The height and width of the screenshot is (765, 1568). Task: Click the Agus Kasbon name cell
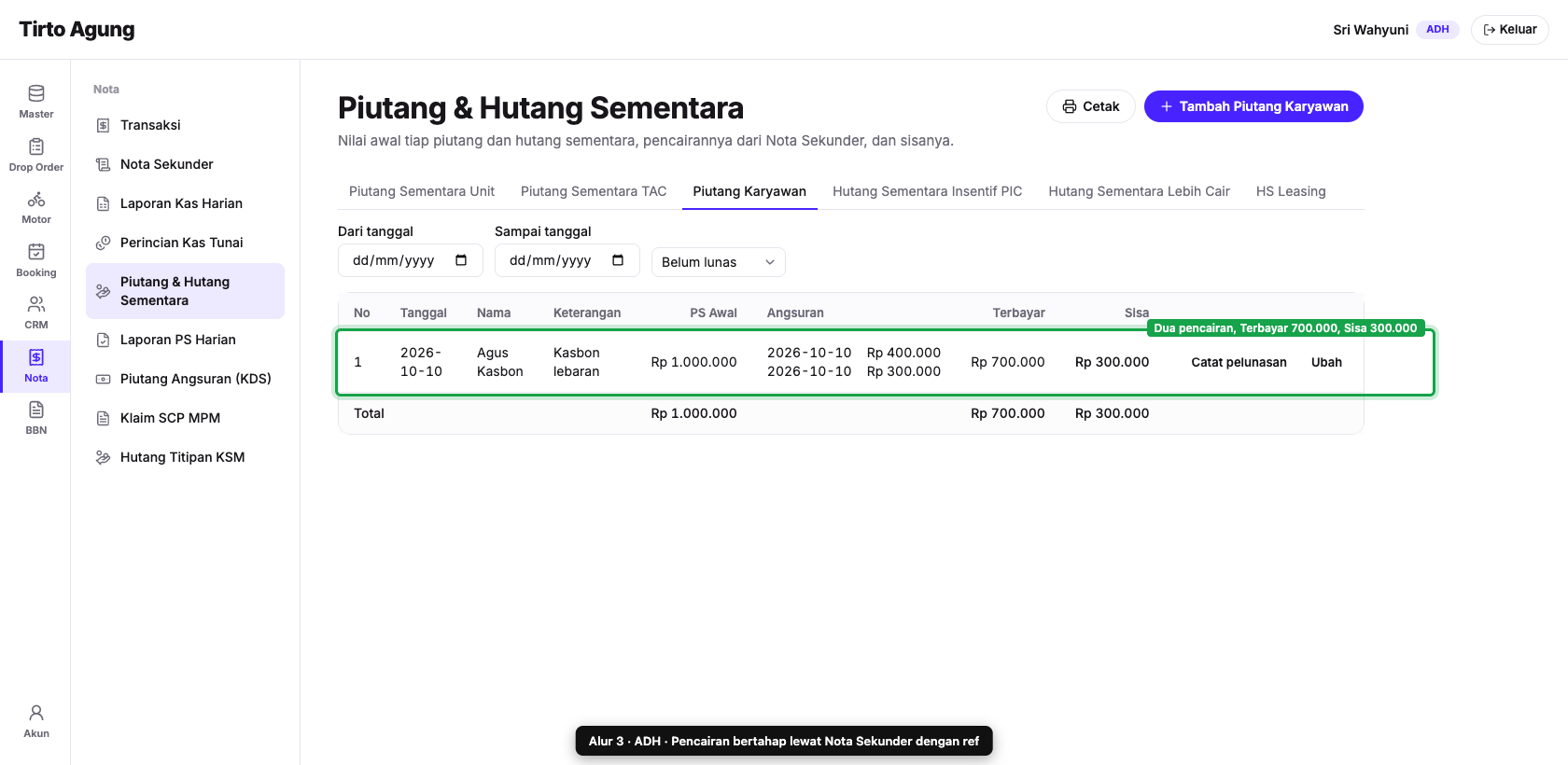[x=499, y=362]
